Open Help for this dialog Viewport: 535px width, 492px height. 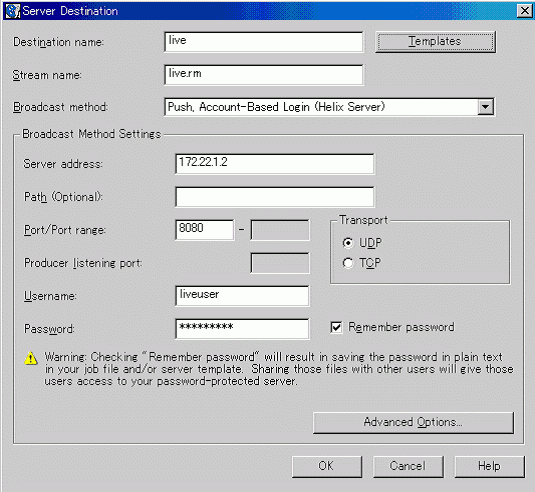click(x=489, y=466)
